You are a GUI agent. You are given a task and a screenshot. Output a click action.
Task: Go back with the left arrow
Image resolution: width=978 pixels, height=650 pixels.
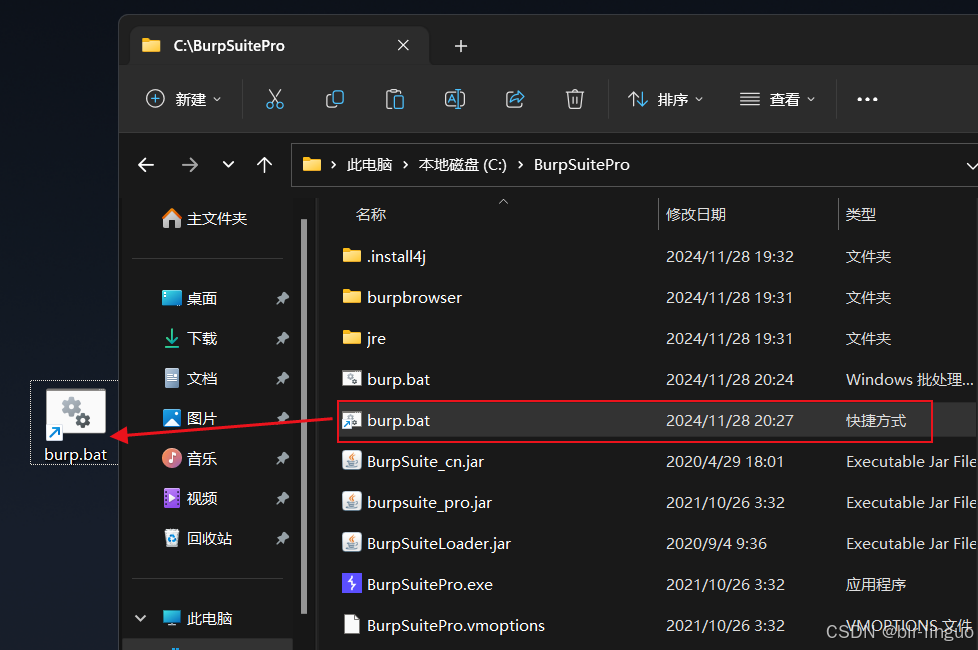point(146,165)
